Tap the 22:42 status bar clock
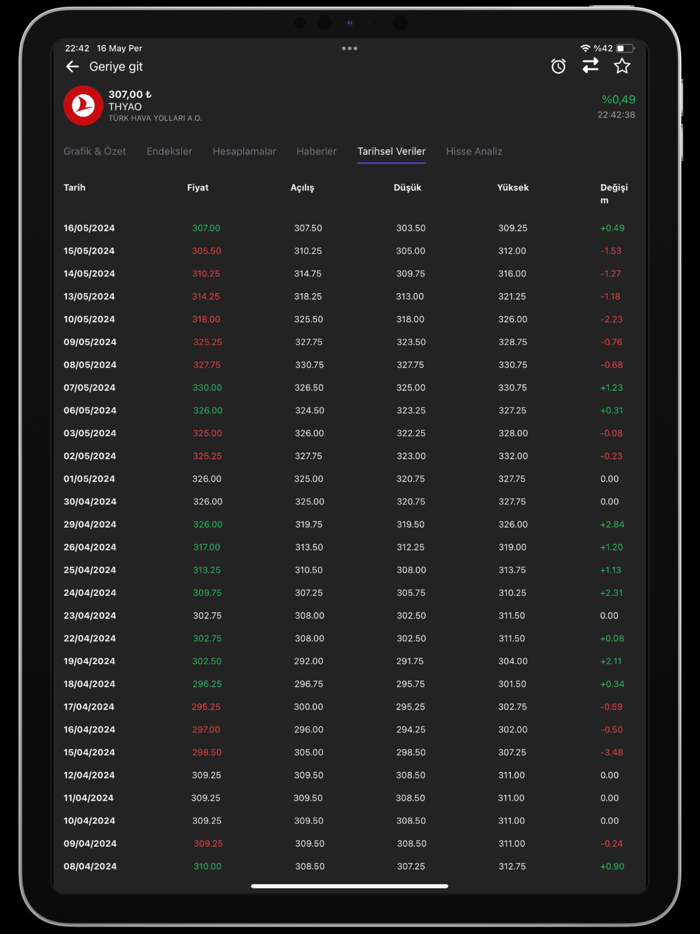 [77, 48]
